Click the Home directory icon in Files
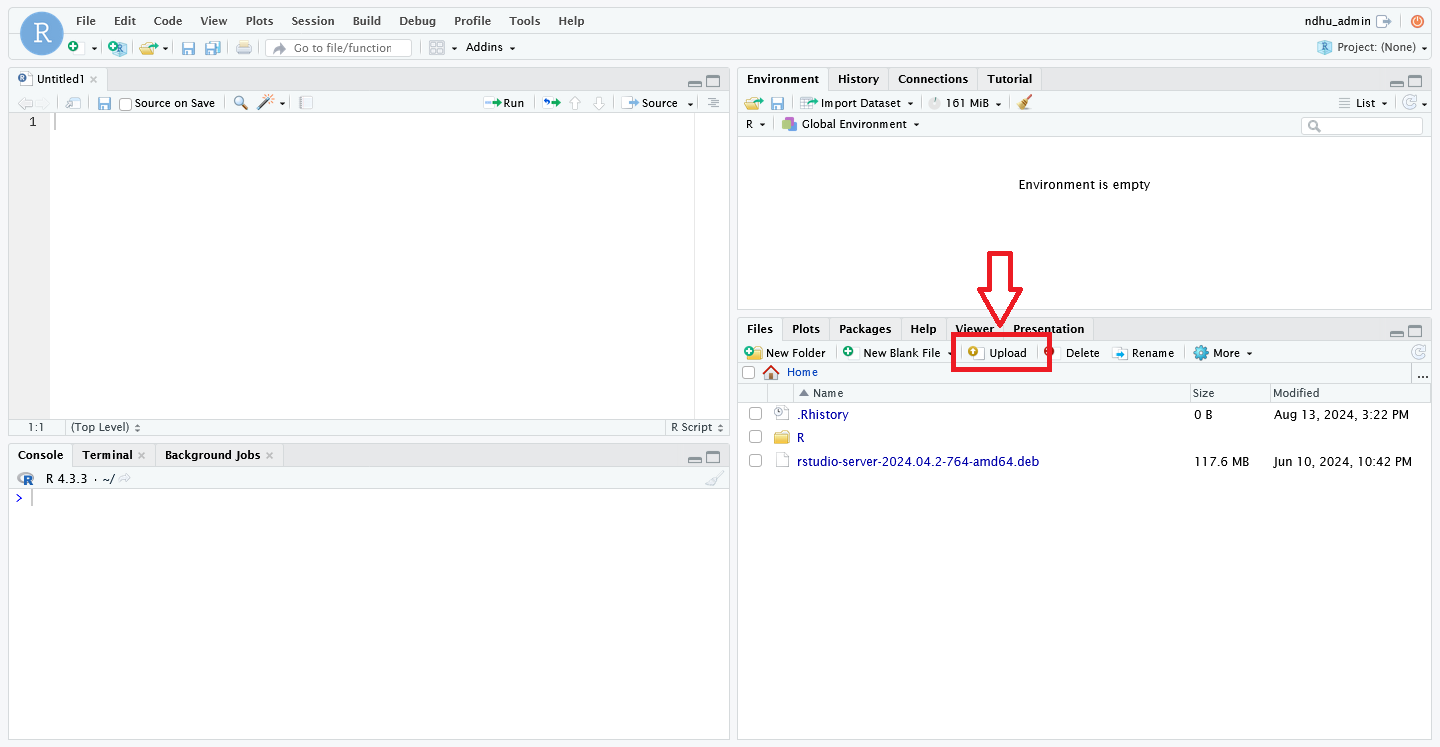 pos(771,372)
